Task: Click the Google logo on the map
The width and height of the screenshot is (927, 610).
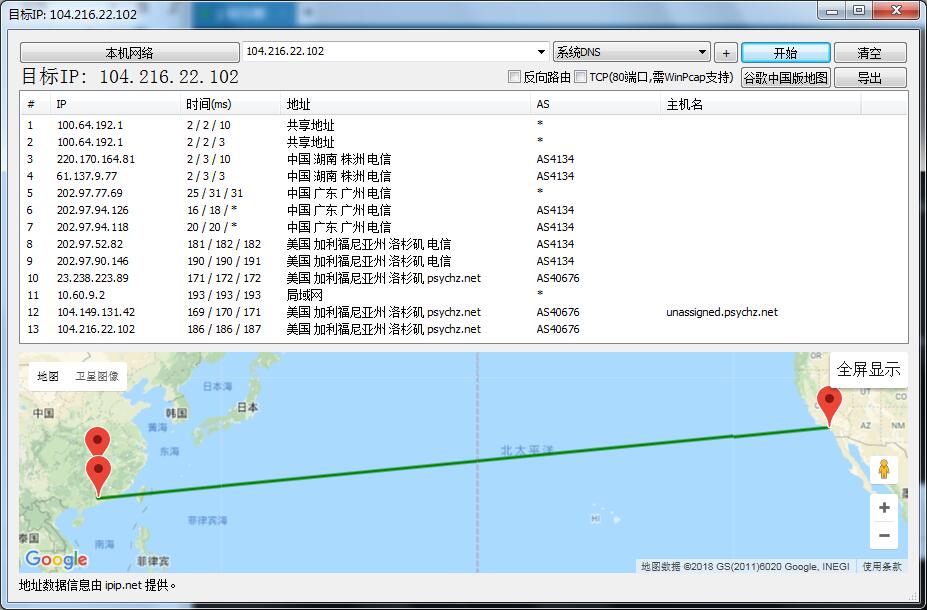Action: coord(56,560)
